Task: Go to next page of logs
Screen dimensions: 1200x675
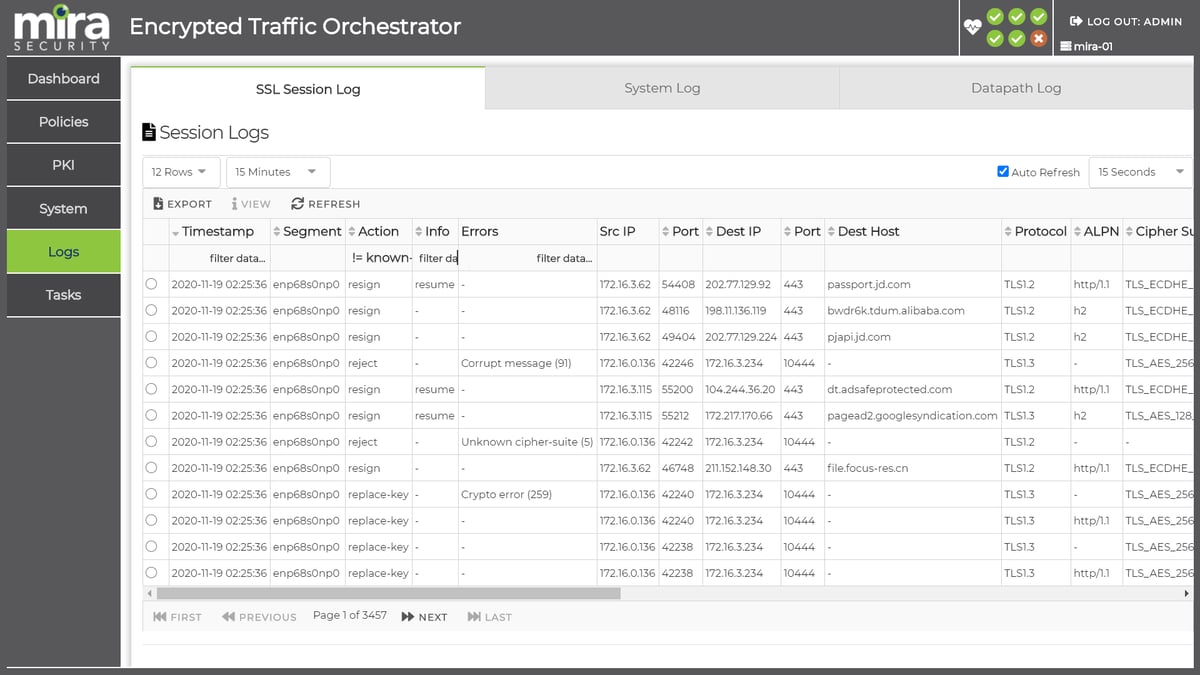Action: coord(424,617)
